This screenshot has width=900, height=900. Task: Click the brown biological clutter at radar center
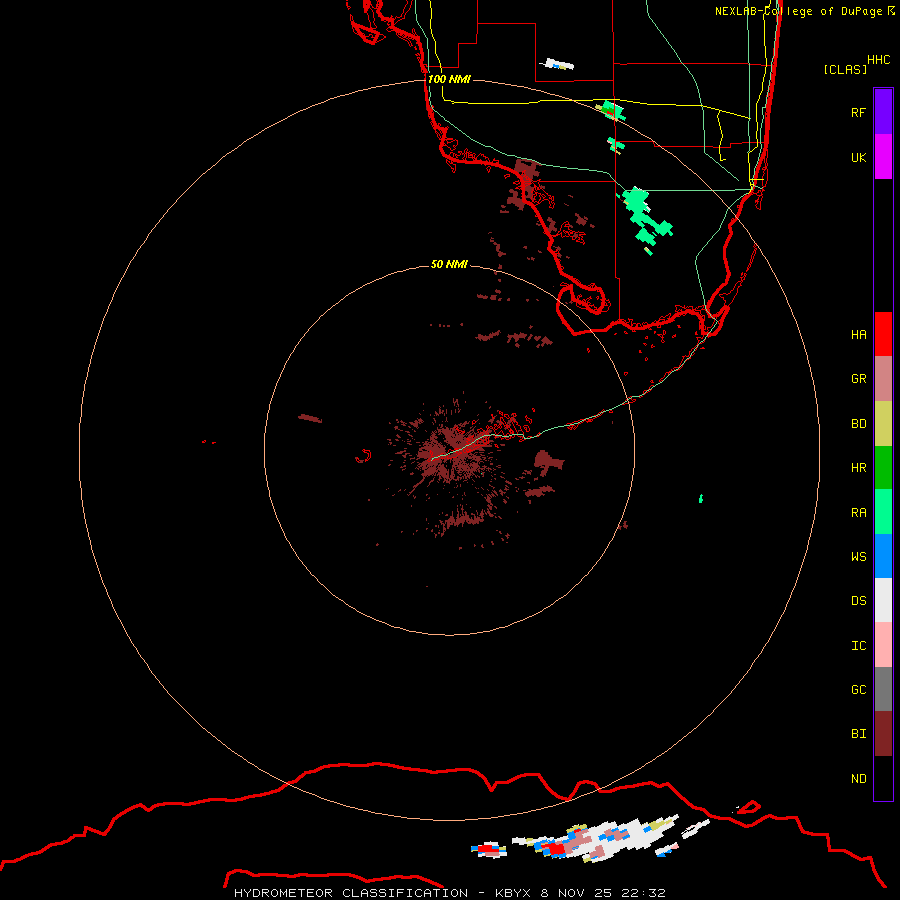point(451,453)
